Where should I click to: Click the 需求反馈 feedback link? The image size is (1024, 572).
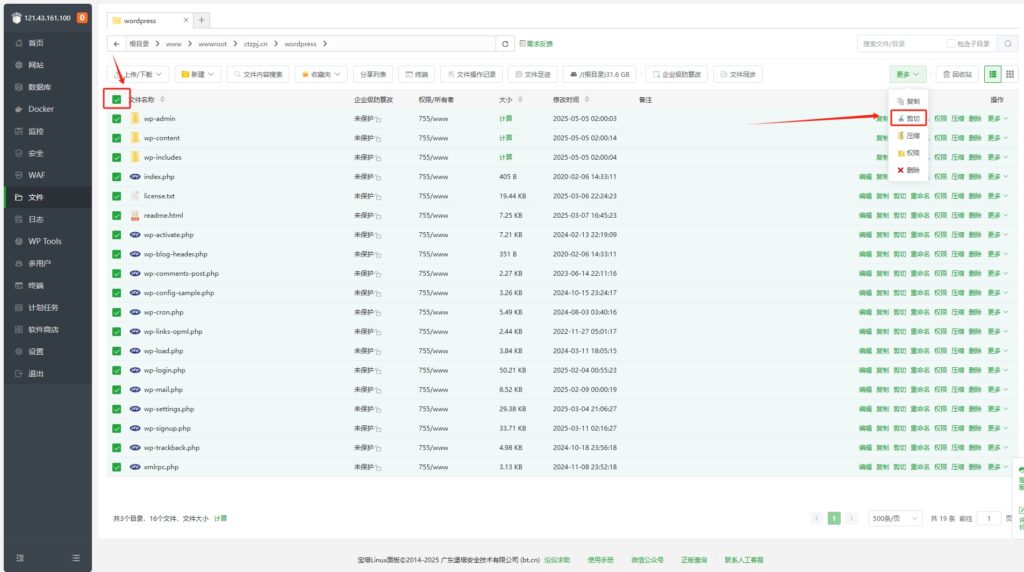536,44
